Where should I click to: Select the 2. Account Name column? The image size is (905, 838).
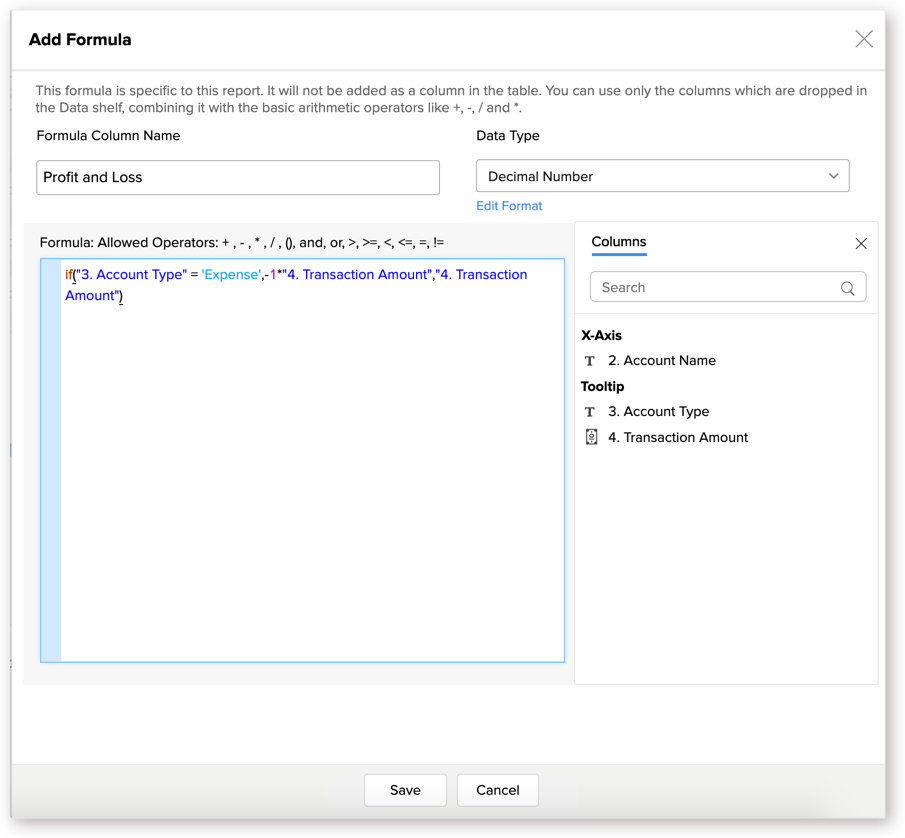(x=661, y=361)
